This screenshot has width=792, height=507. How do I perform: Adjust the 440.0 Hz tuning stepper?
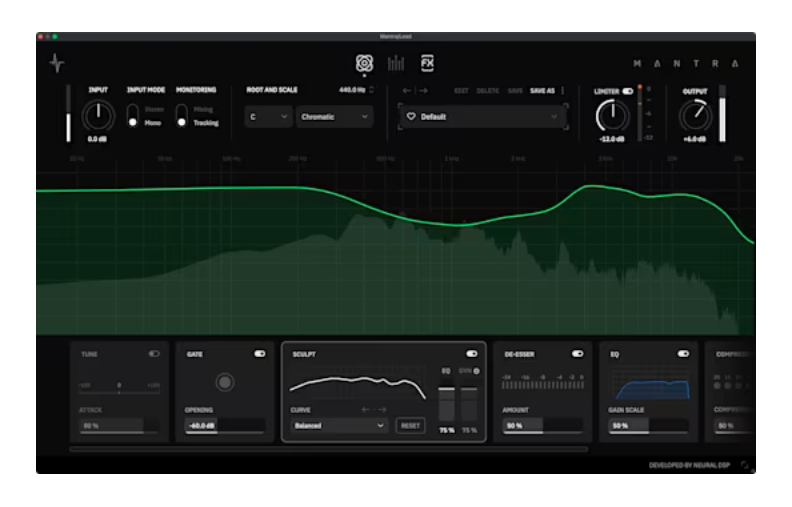372,90
